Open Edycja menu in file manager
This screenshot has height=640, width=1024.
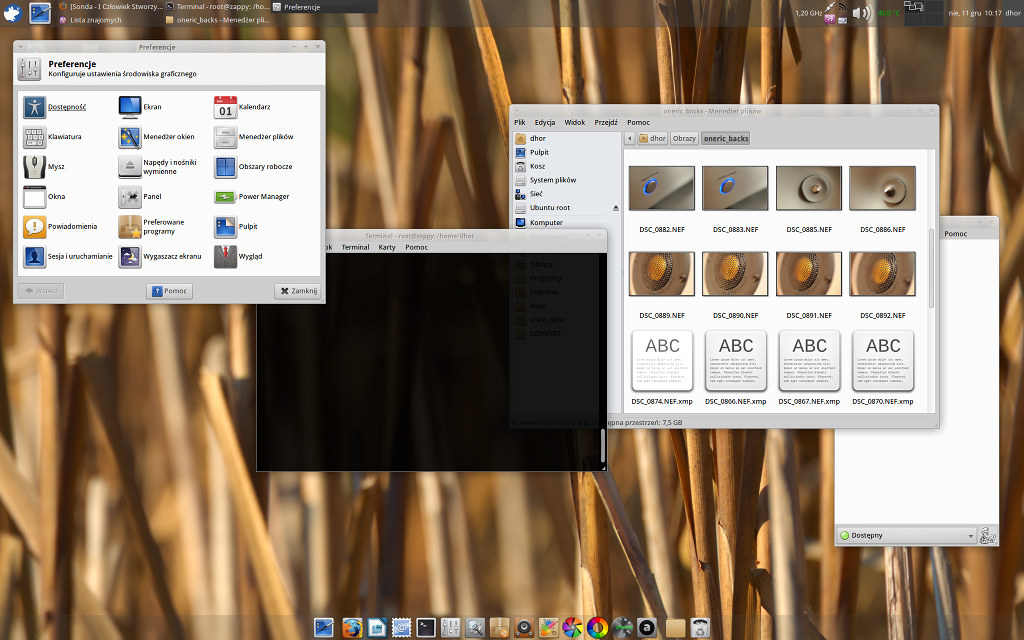[x=545, y=122]
